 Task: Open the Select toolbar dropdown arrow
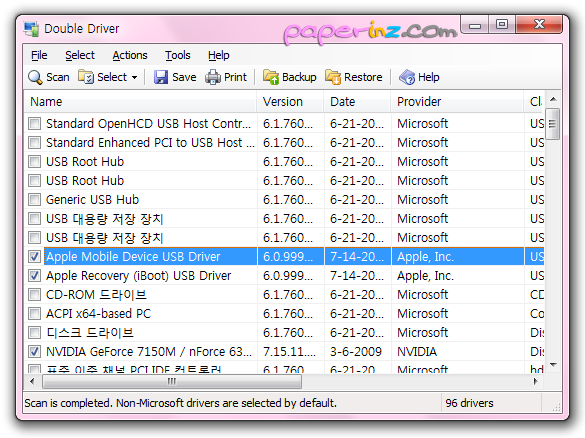(134, 78)
